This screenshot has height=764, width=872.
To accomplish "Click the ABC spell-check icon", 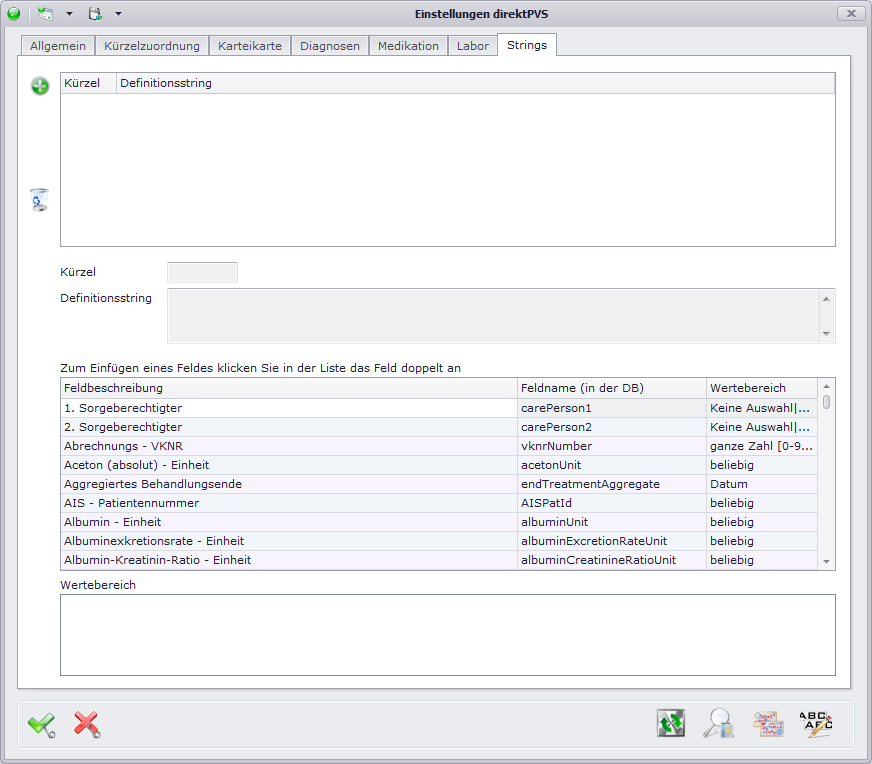I will pyautogui.click(x=816, y=723).
